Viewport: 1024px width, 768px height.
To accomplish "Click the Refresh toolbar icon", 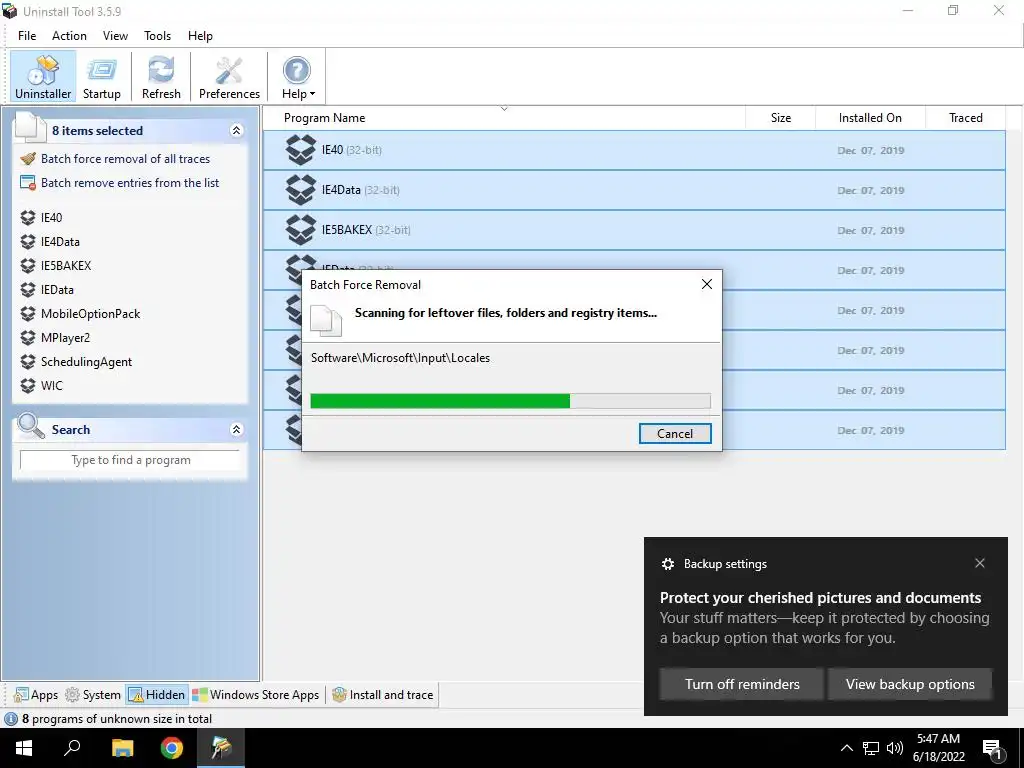I will point(161,77).
